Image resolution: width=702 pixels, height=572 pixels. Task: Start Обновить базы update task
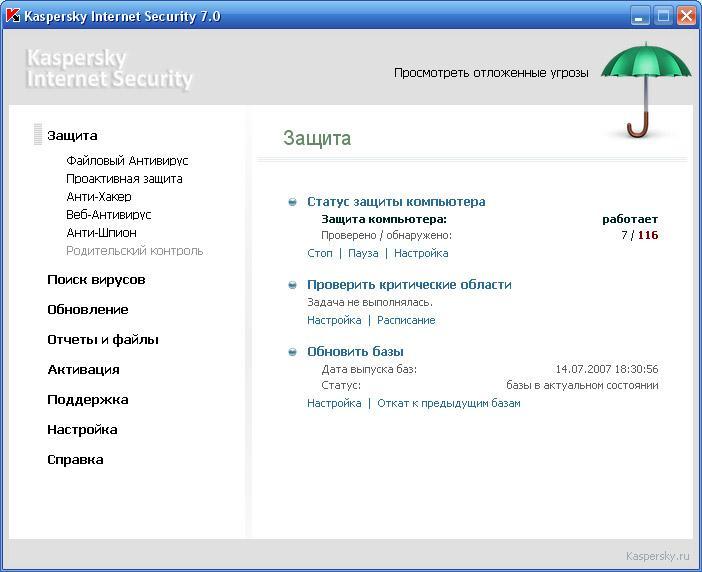[x=355, y=352]
